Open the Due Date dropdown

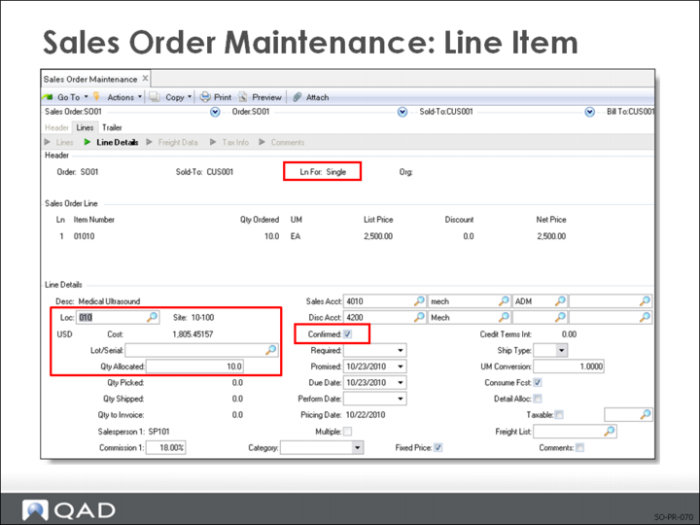(400, 383)
